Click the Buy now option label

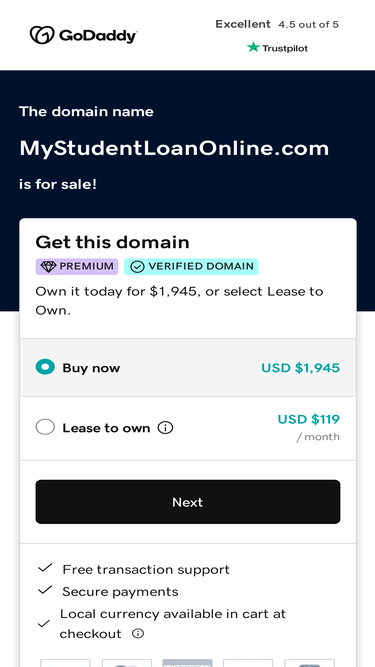pyautogui.click(x=91, y=368)
